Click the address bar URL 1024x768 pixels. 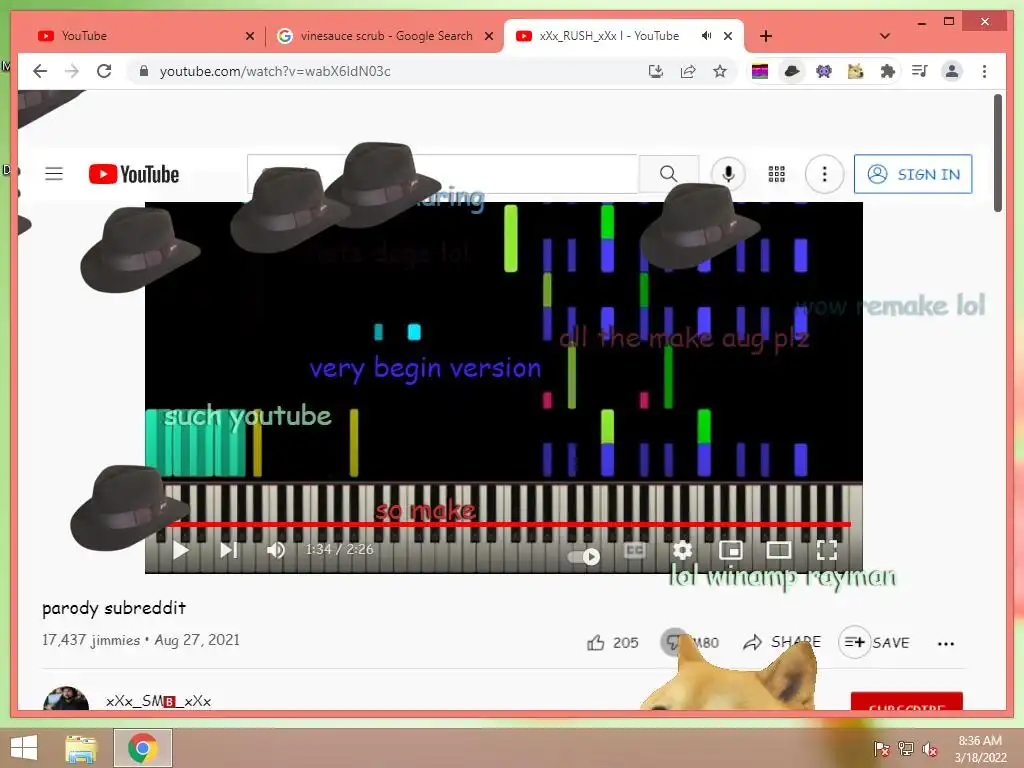[x=275, y=71]
